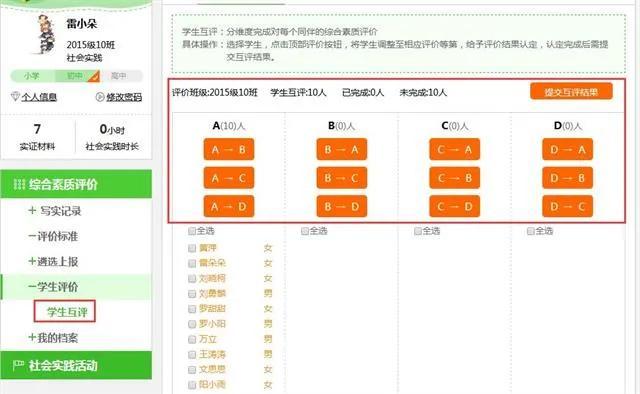
Task: Click the 提交互评结果 submit button
Action: point(571,91)
